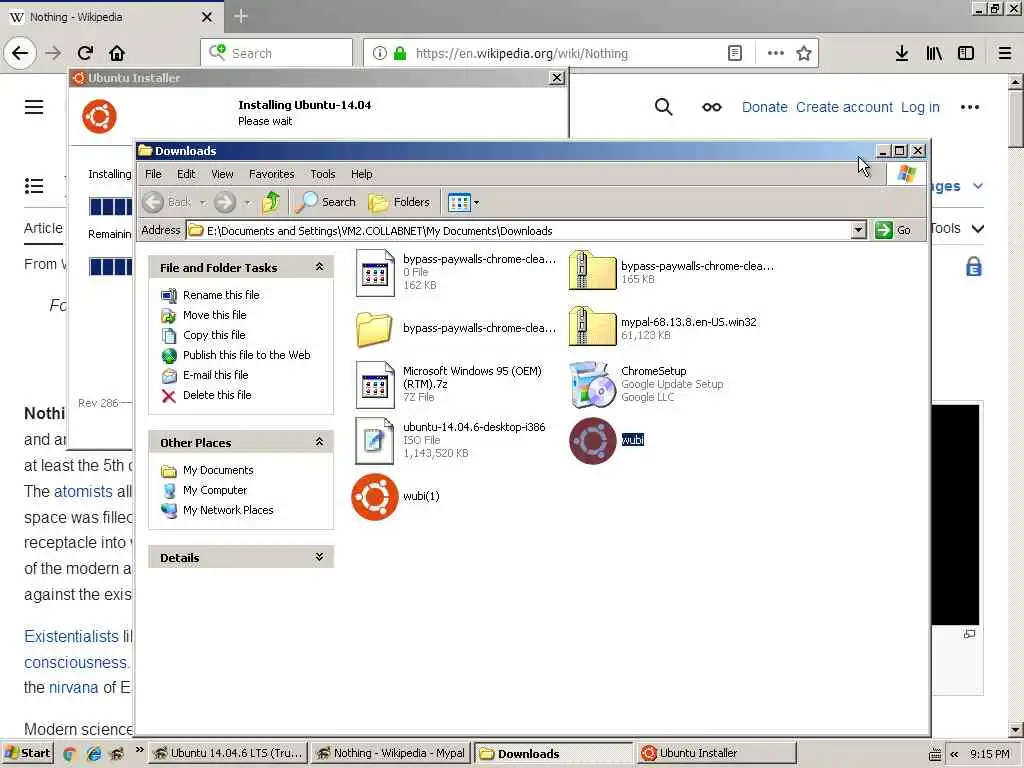Click Move this file
The image size is (1024, 768).
[x=214, y=315]
